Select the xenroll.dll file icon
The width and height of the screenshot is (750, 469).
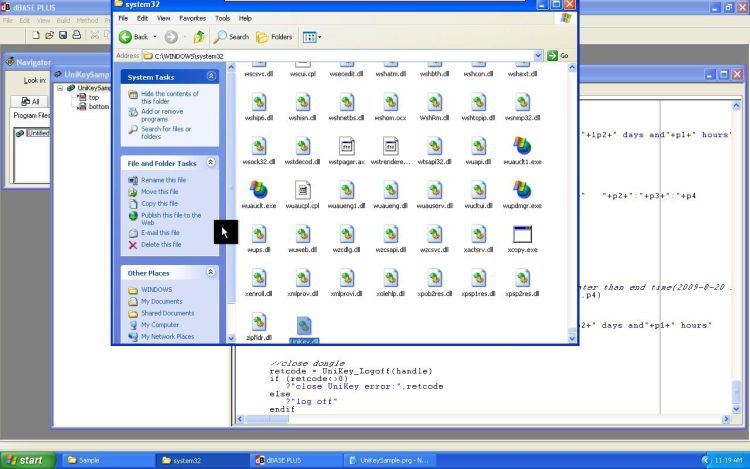point(259,278)
